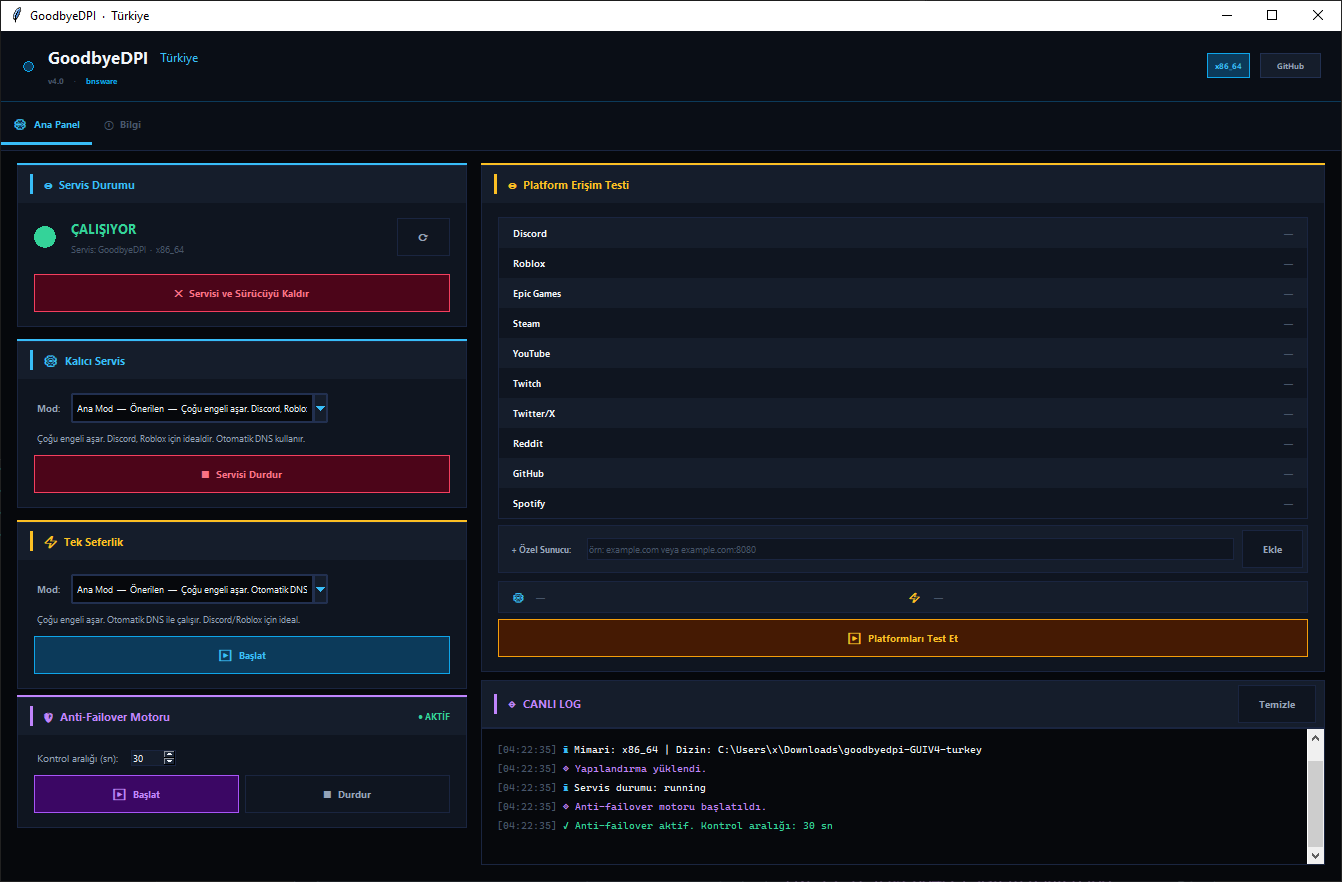The image size is (1342, 882).
Task: Click Başlat in Anti-Failover Motoru panel
Action: (137, 794)
